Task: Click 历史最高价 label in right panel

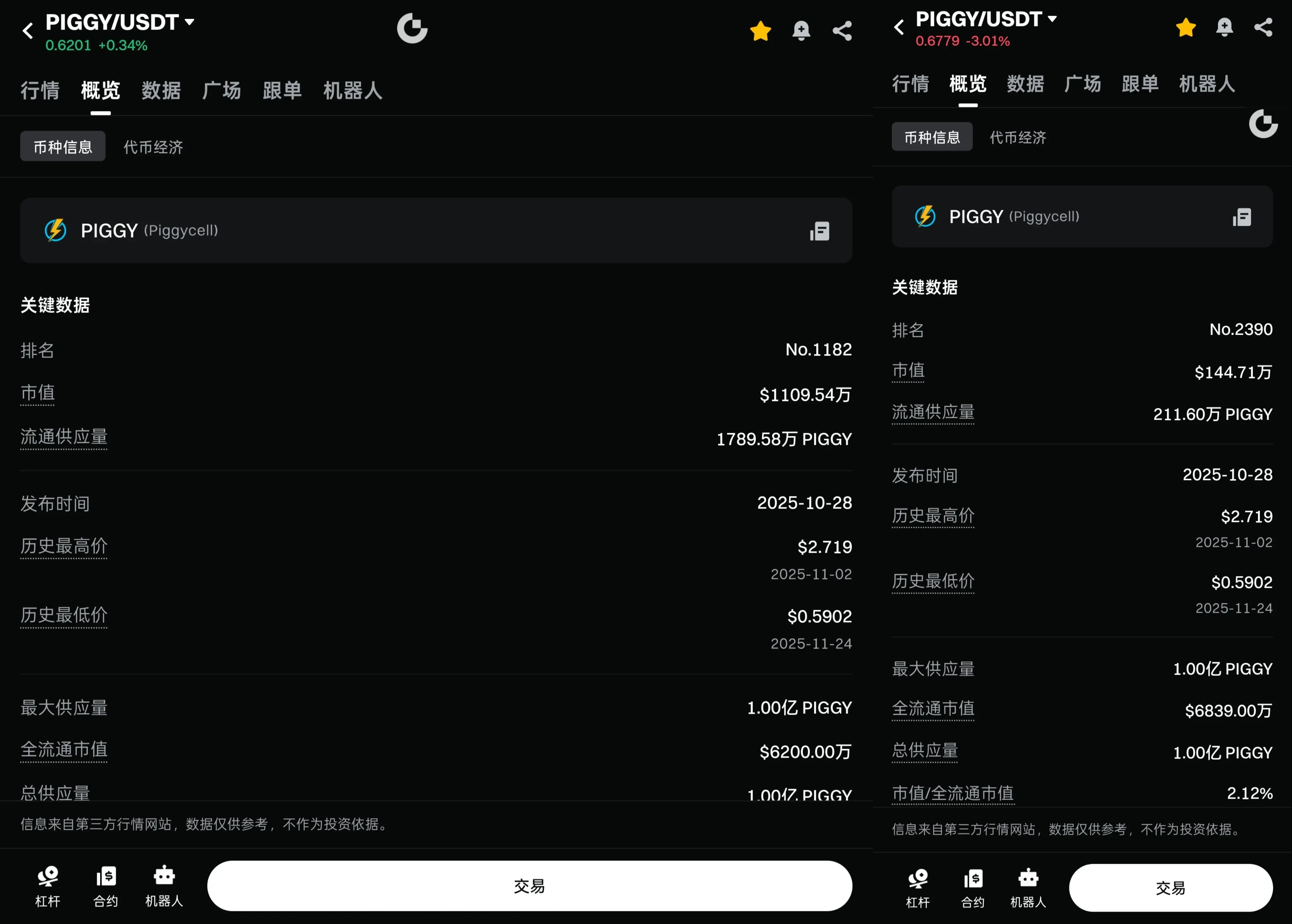Action: (933, 516)
